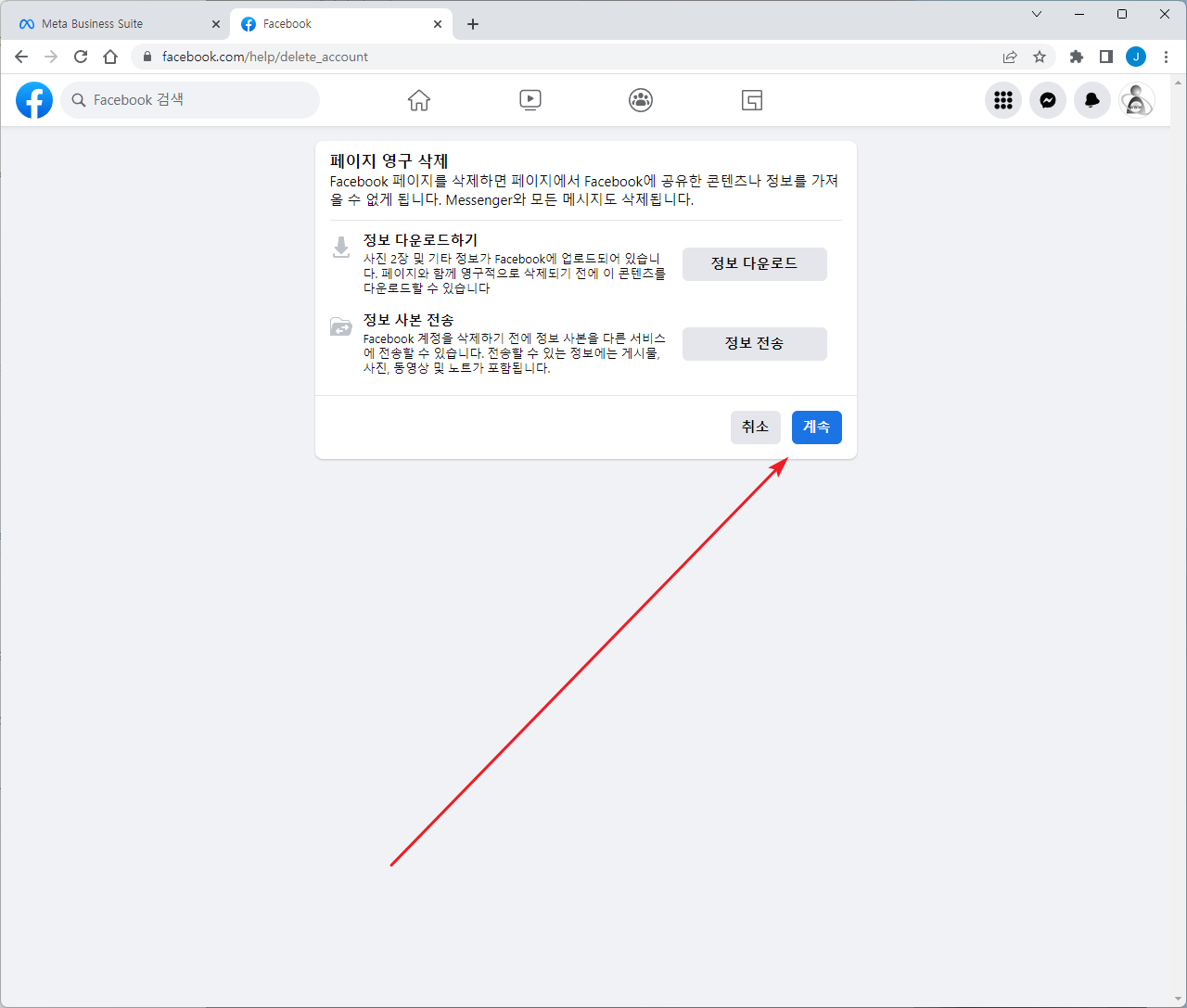Reload the page with the refresh icon
Viewport: 1187px width, 1008px height.
click(81, 57)
